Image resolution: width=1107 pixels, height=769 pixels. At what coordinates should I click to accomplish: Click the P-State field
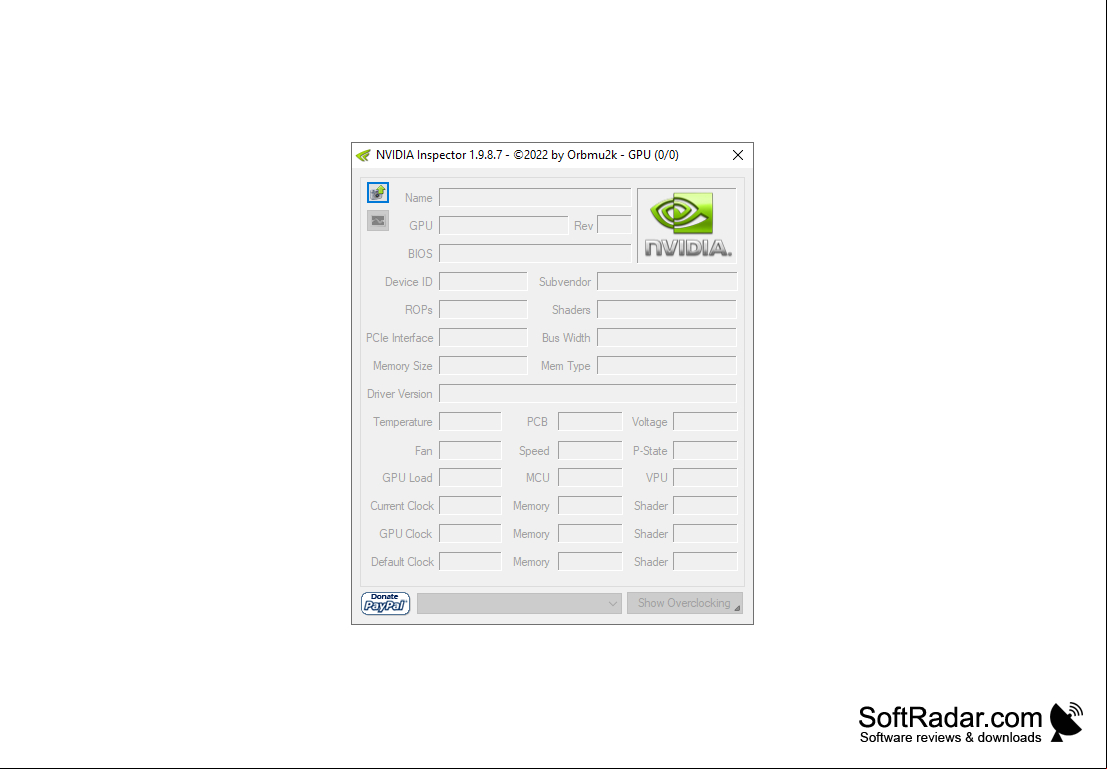pyautogui.click(x=705, y=450)
